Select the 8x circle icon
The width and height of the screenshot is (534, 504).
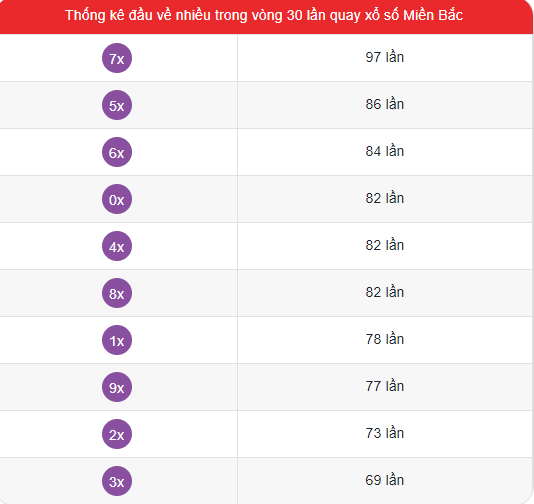(117, 293)
